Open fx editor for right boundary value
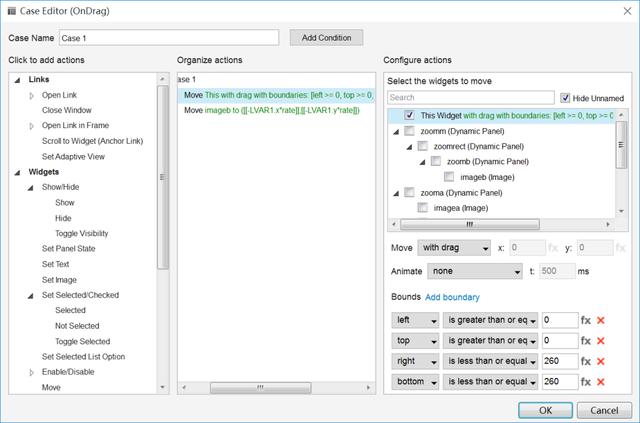The image size is (640, 423). click(x=586, y=361)
